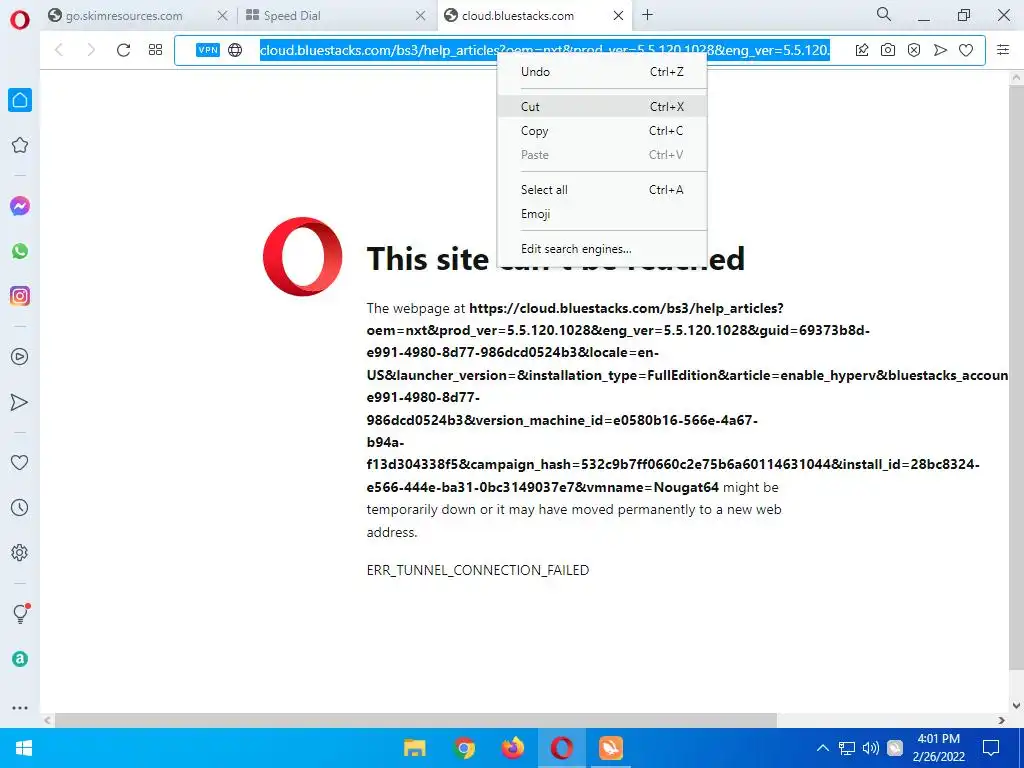
Task: Choose Edit search engines option
Action: point(602,249)
